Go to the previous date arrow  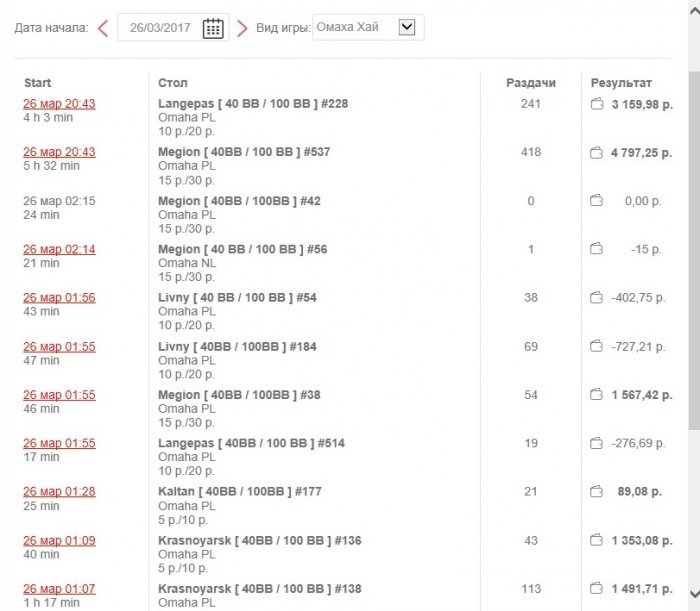click(103, 28)
